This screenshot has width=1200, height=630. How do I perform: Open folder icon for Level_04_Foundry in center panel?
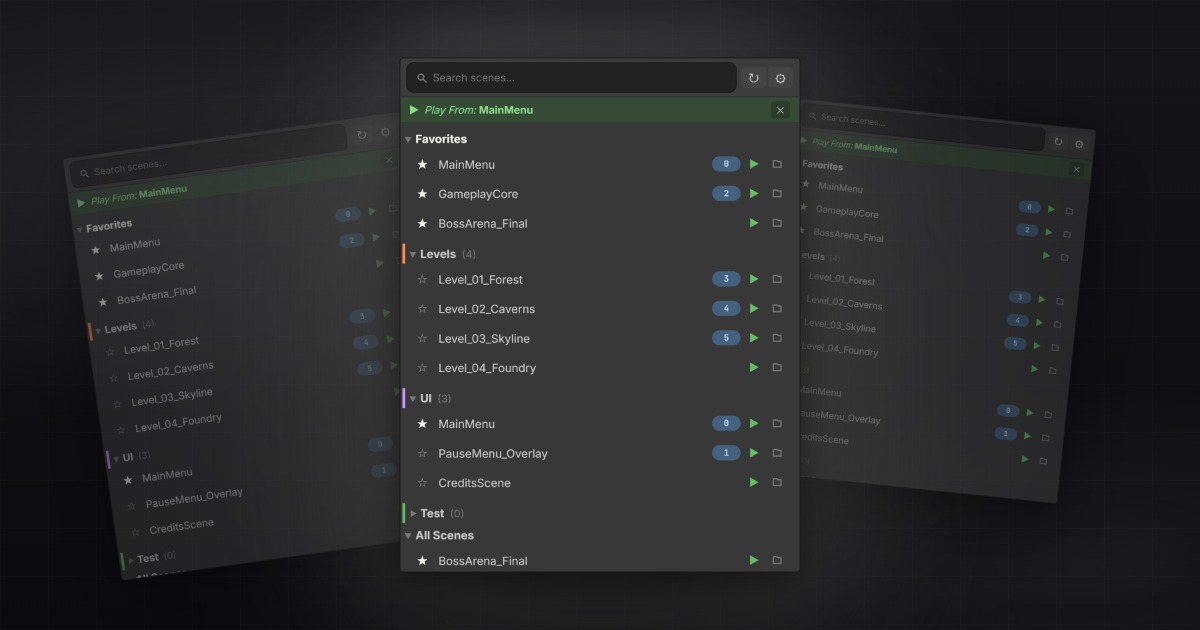pyautogui.click(x=777, y=368)
